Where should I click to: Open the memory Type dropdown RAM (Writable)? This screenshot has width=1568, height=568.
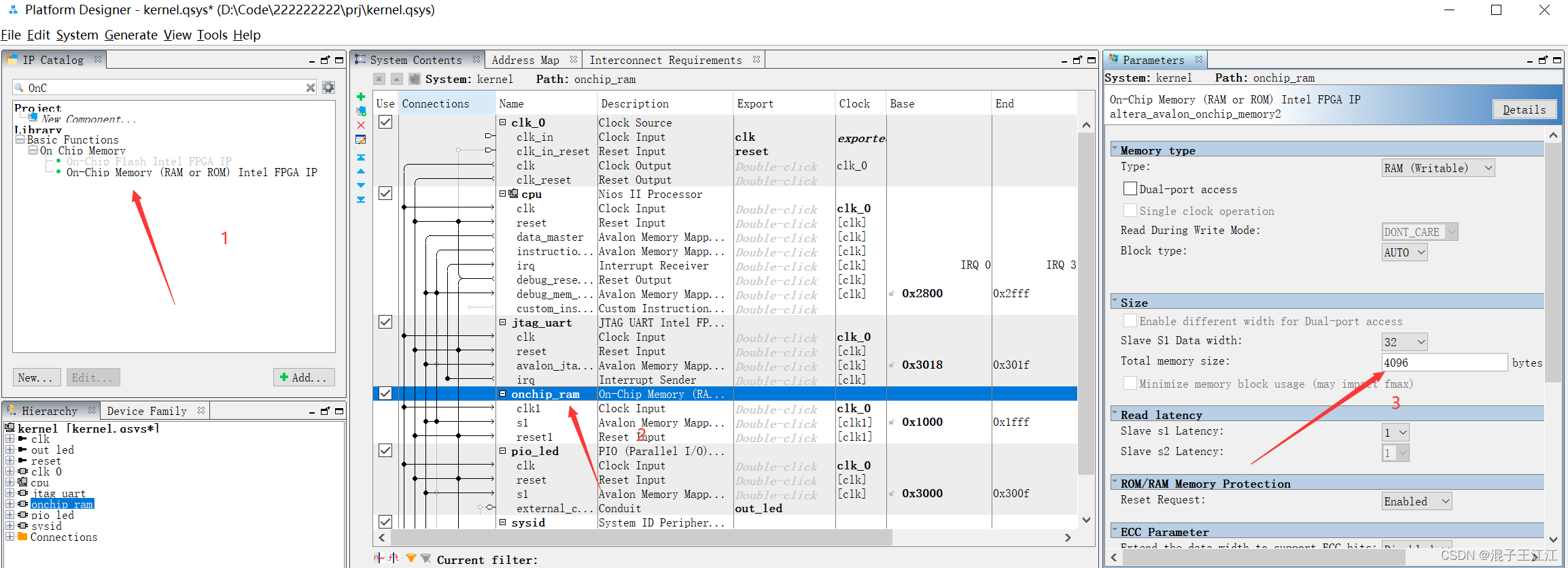tap(1438, 168)
